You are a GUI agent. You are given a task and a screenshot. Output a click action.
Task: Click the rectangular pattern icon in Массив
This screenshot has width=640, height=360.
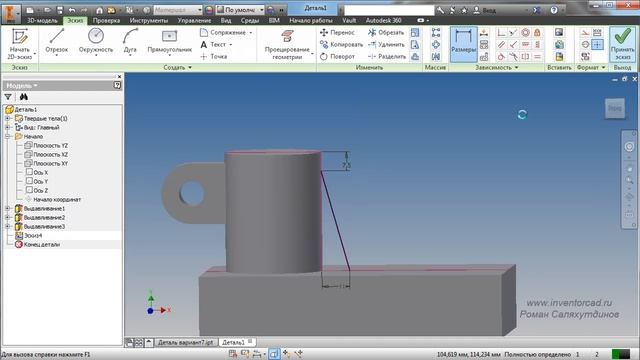[x=436, y=33]
